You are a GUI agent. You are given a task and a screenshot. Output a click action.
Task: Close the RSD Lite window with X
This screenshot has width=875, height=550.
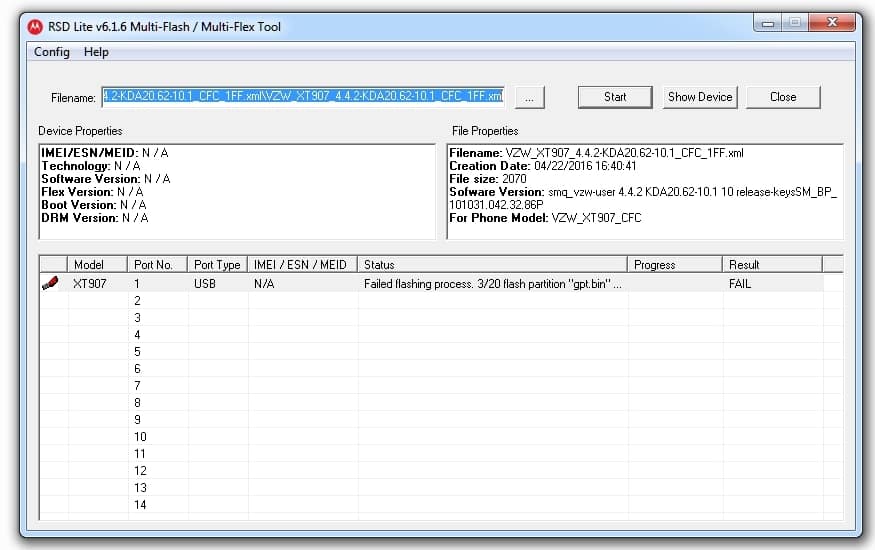(x=832, y=22)
